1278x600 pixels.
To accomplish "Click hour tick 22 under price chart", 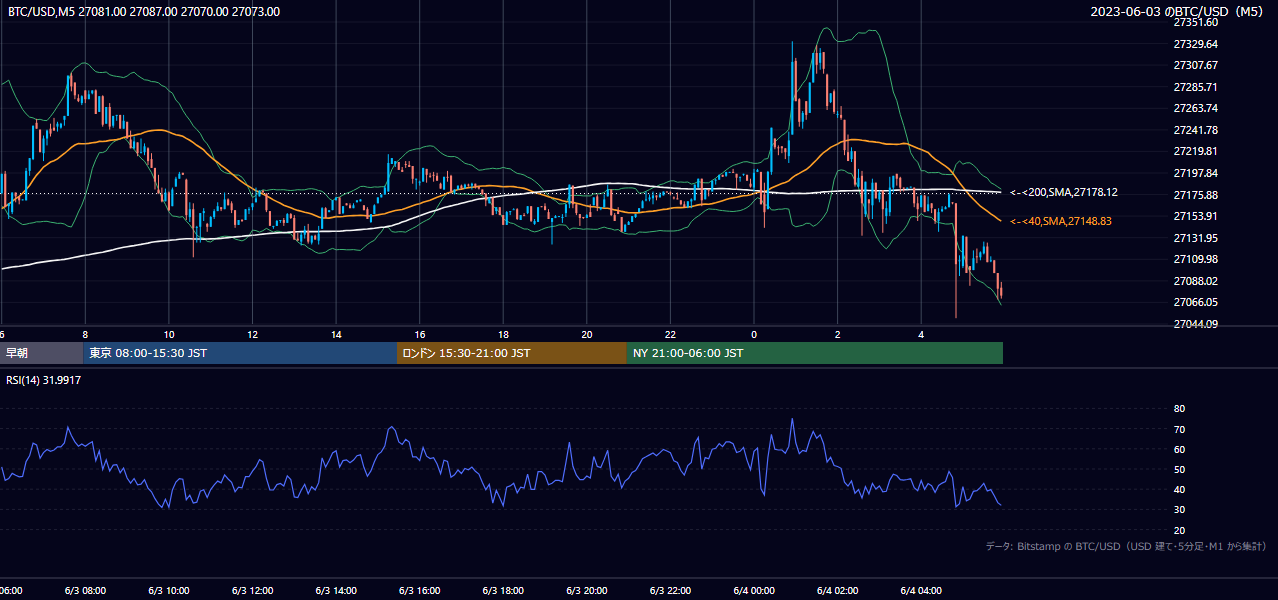I will pos(670,334).
